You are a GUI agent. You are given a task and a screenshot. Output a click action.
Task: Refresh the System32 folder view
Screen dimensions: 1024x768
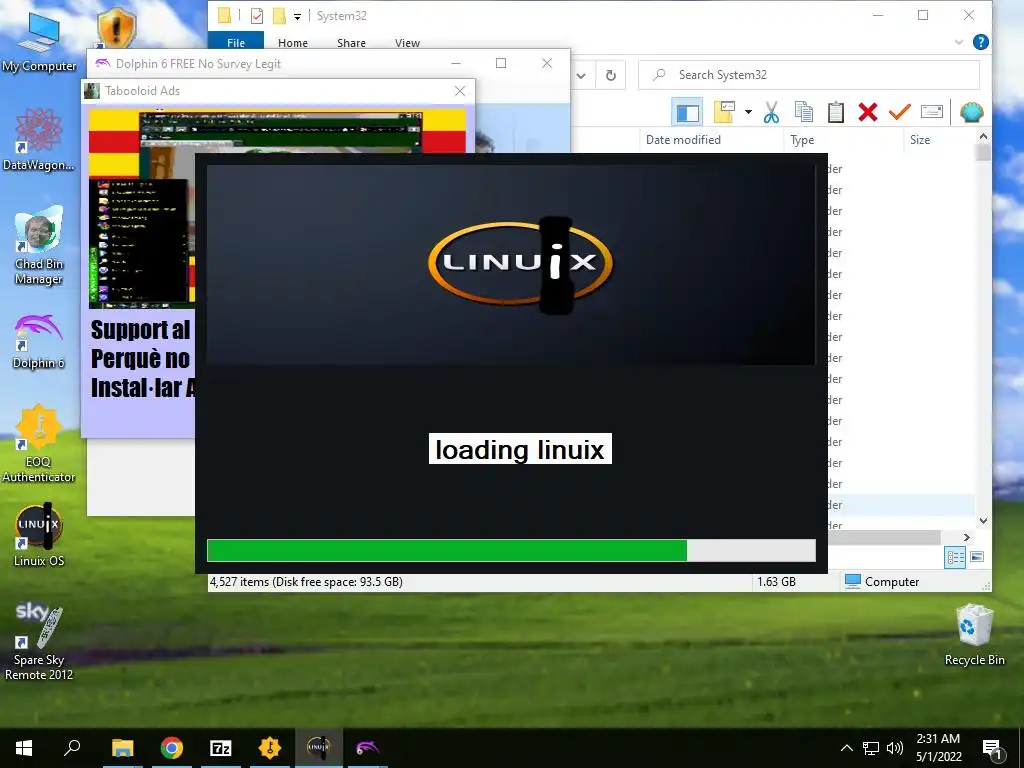(x=611, y=75)
